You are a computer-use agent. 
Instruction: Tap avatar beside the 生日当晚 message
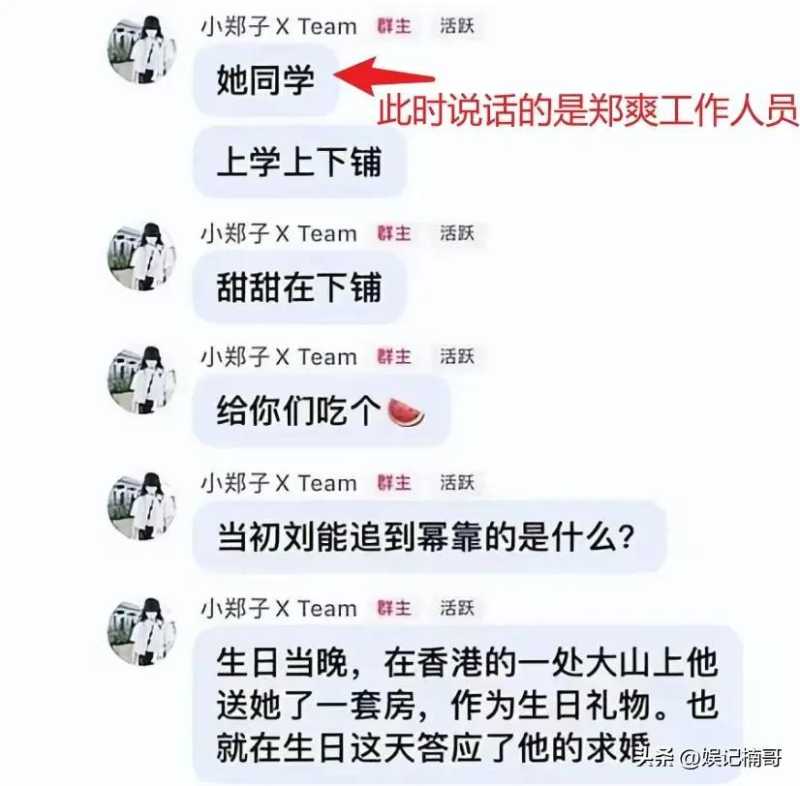[x=141, y=632]
